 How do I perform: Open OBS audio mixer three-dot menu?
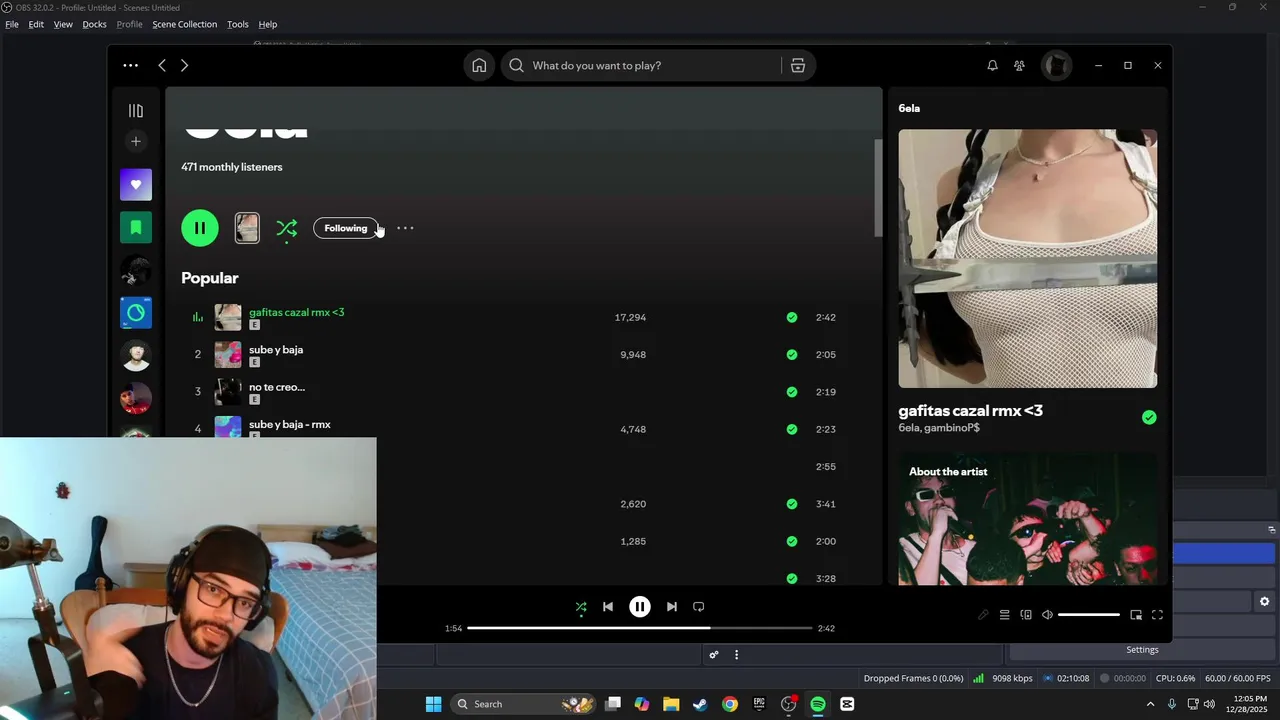click(x=737, y=655)
